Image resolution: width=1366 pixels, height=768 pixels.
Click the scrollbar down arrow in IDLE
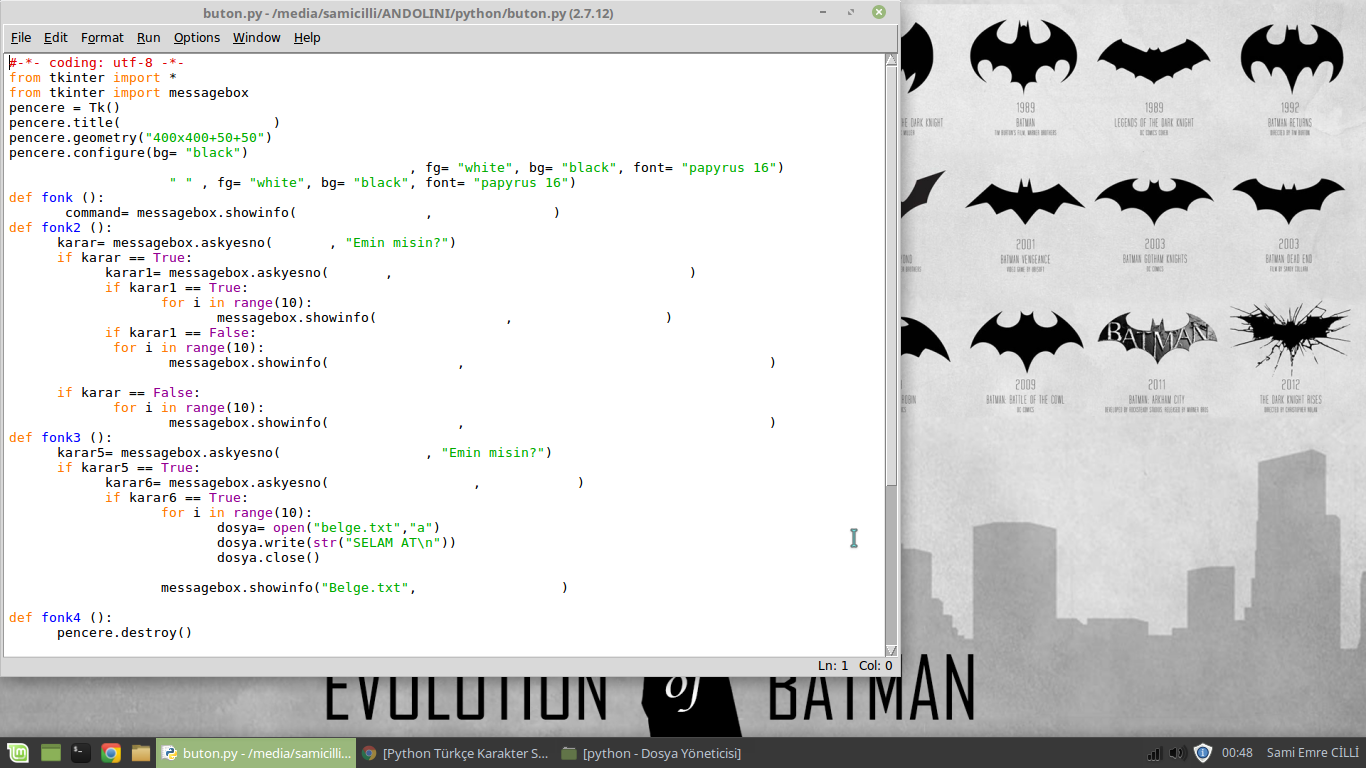891,650
